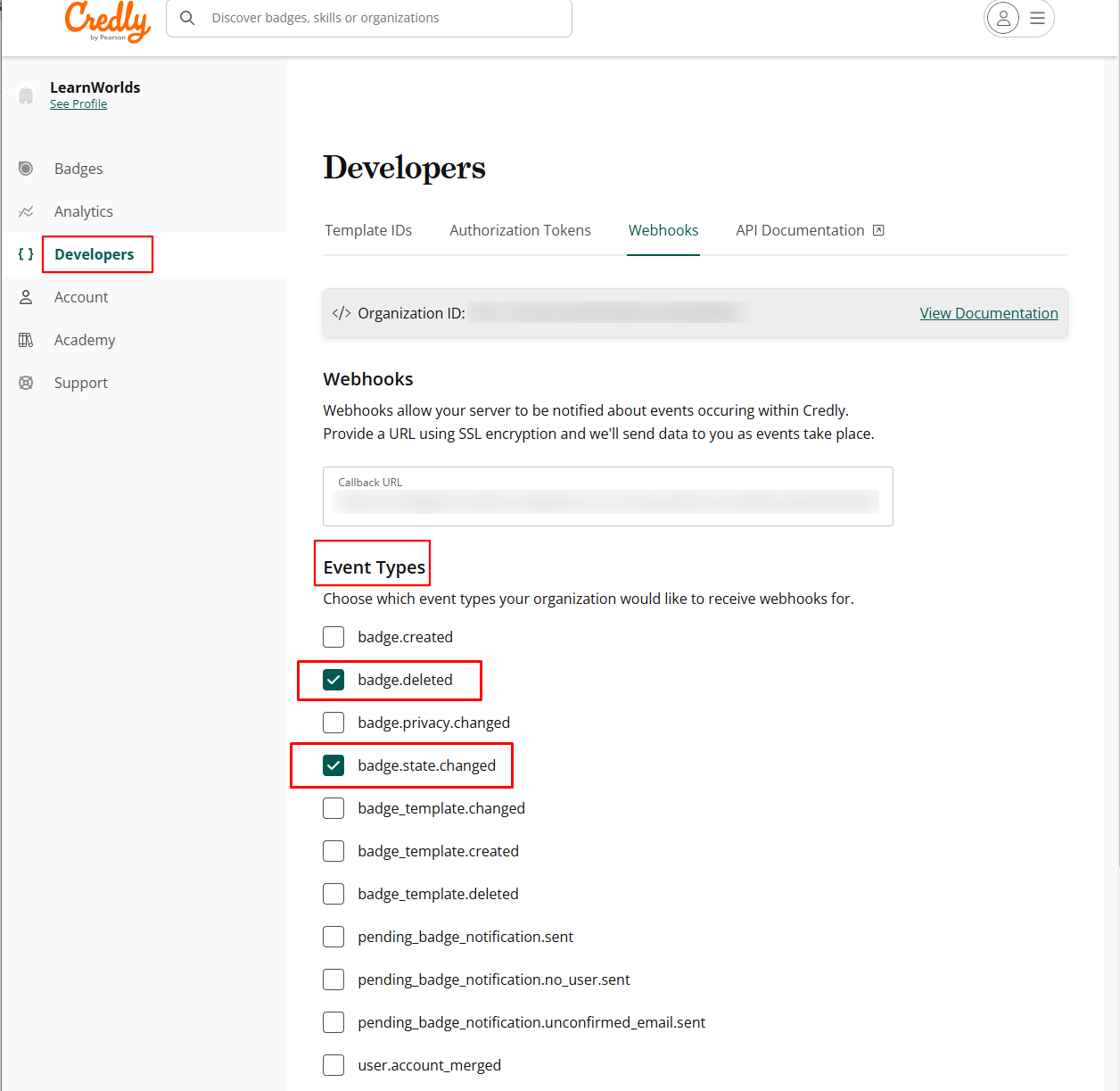Viewport: 1120px width, 1091px height.
Task: Click the See Profile link
Action: 78,104
